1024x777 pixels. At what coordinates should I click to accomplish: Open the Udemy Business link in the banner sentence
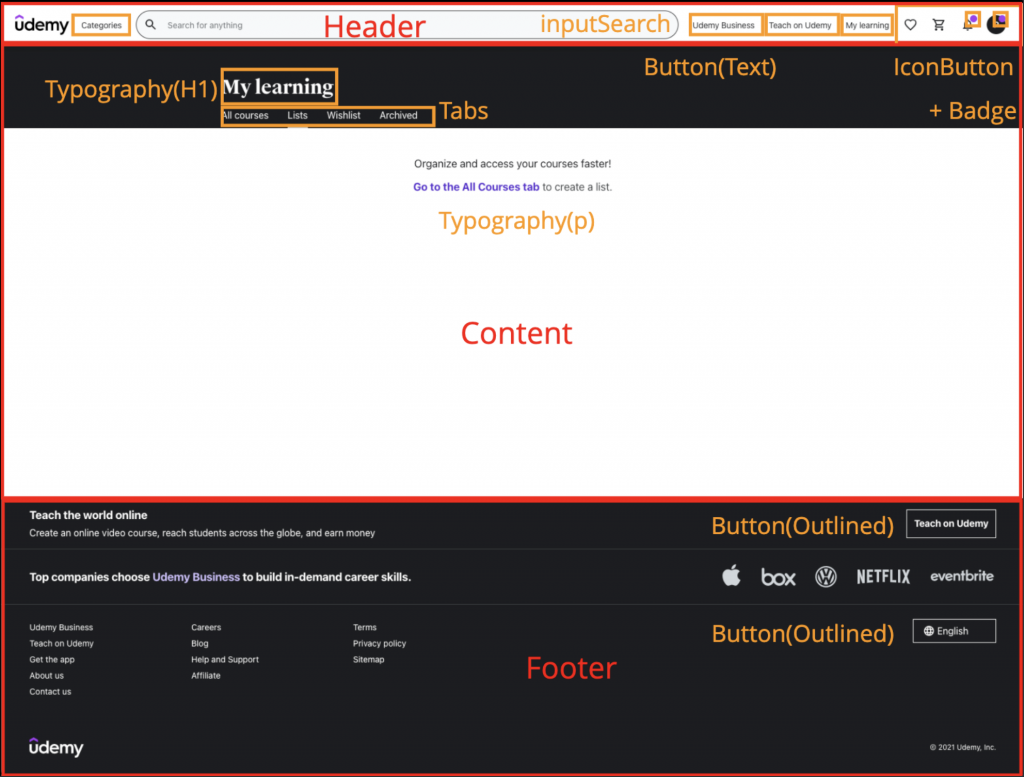coord(196,577)
